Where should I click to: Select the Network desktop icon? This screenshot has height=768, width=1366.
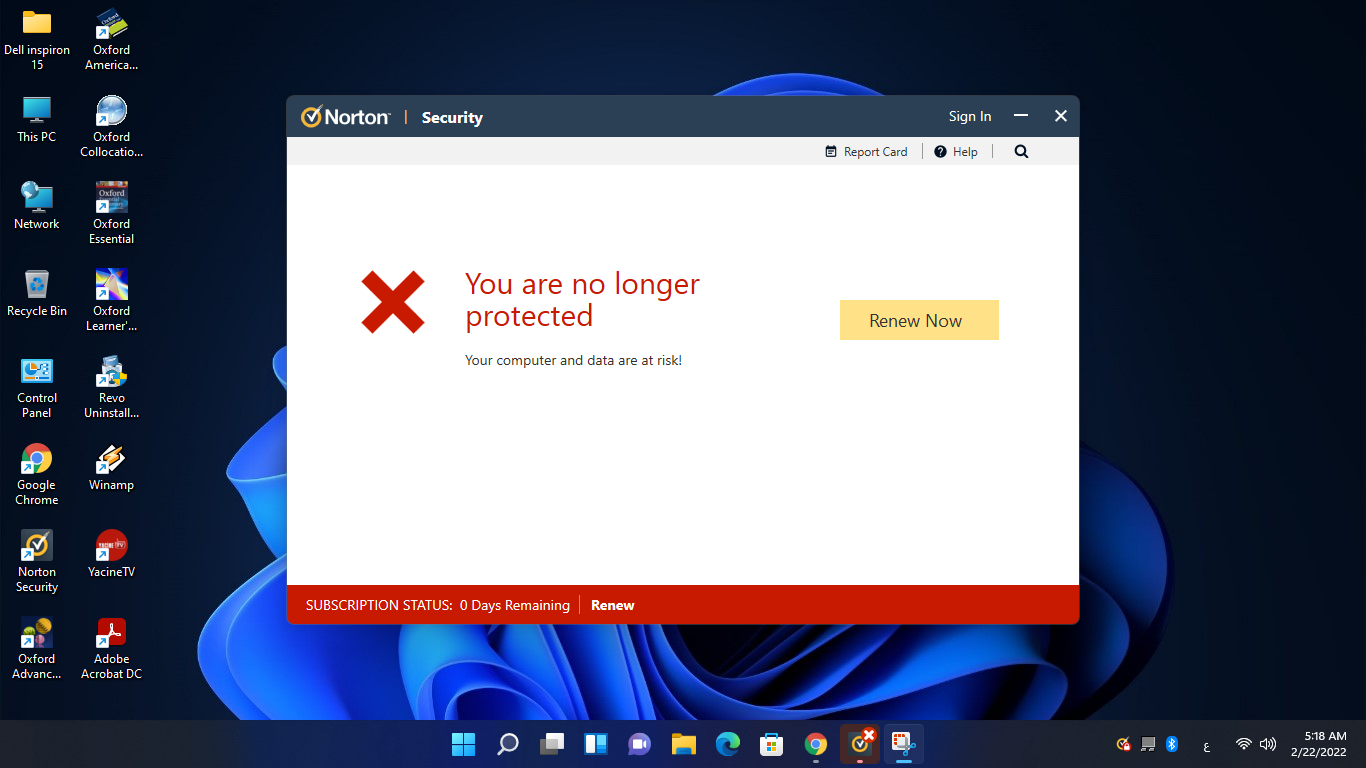pyautogui.click(x=37, y=206)
